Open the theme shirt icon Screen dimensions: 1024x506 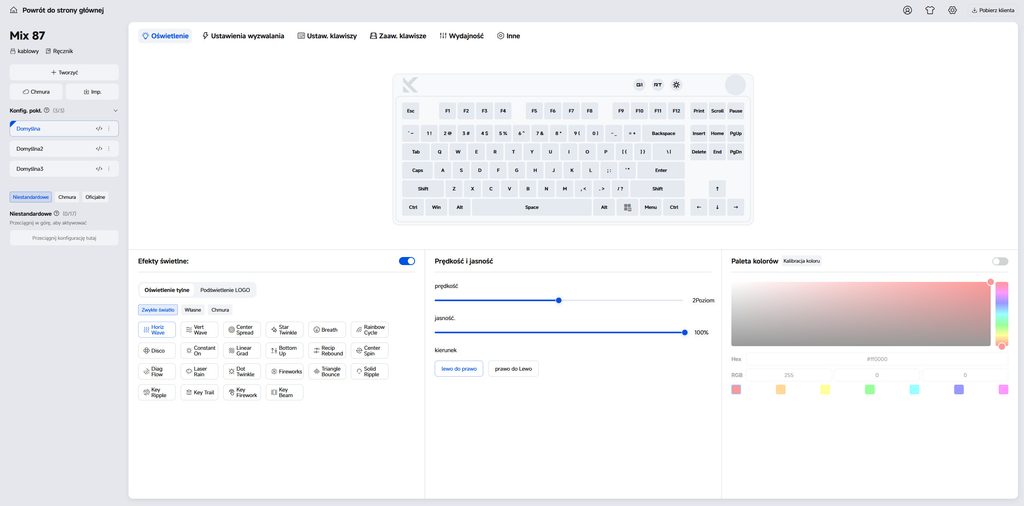pyautogui.click(x=930, y=10)
